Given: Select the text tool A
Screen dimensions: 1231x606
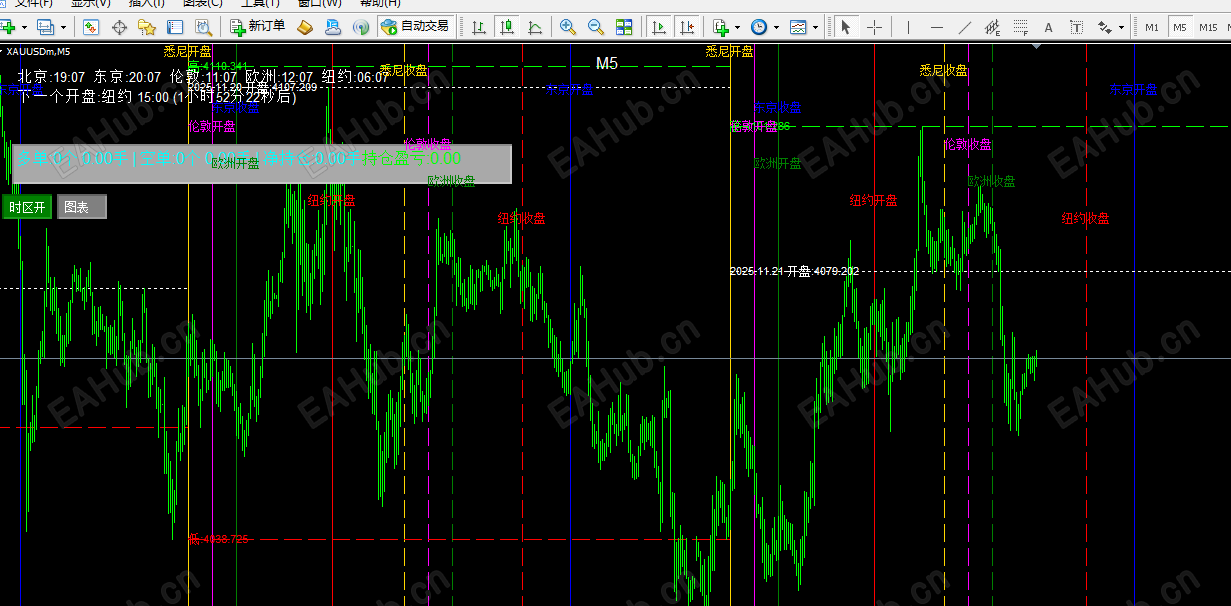Looking at the screenshot, I should pyautogui.click(x=1048, y=27).
